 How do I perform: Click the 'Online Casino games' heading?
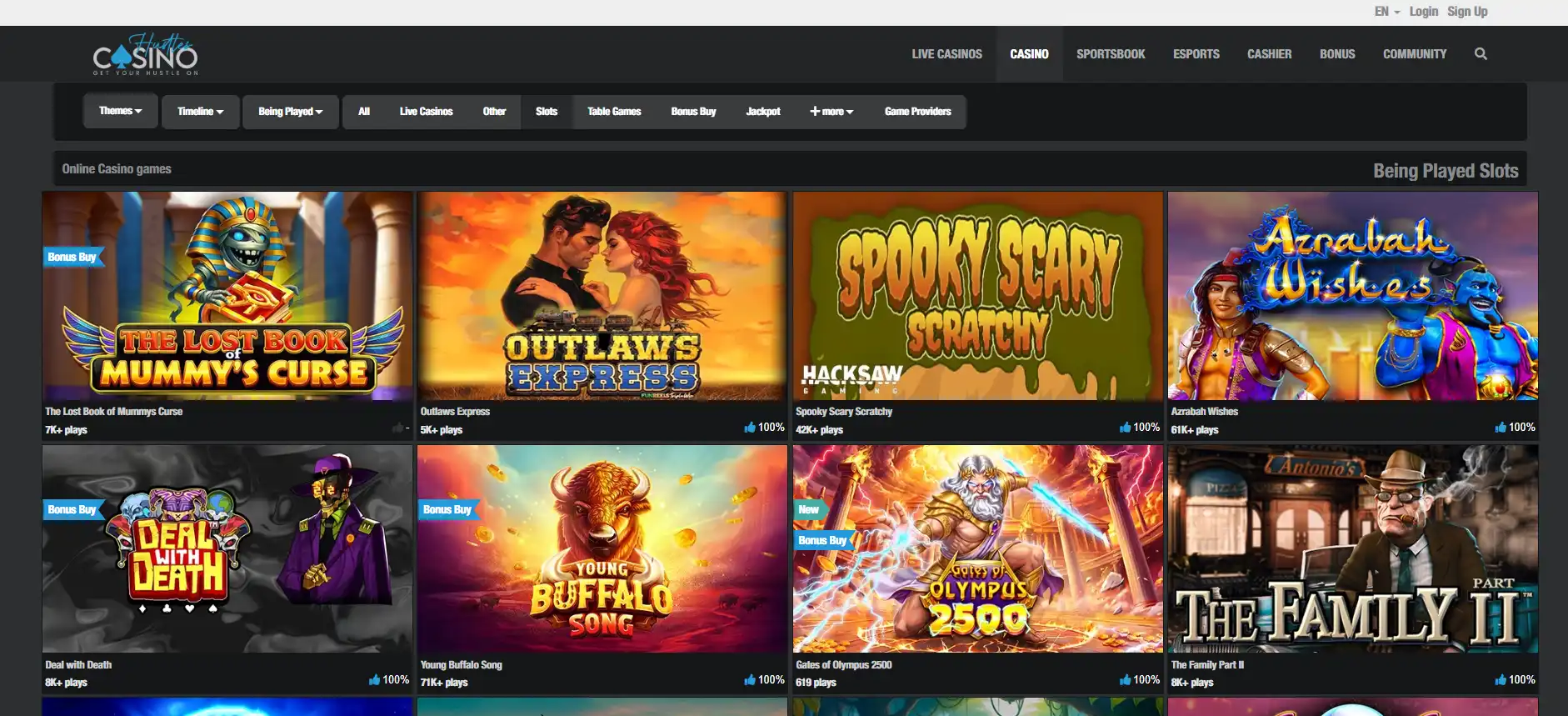coord(117,168)
